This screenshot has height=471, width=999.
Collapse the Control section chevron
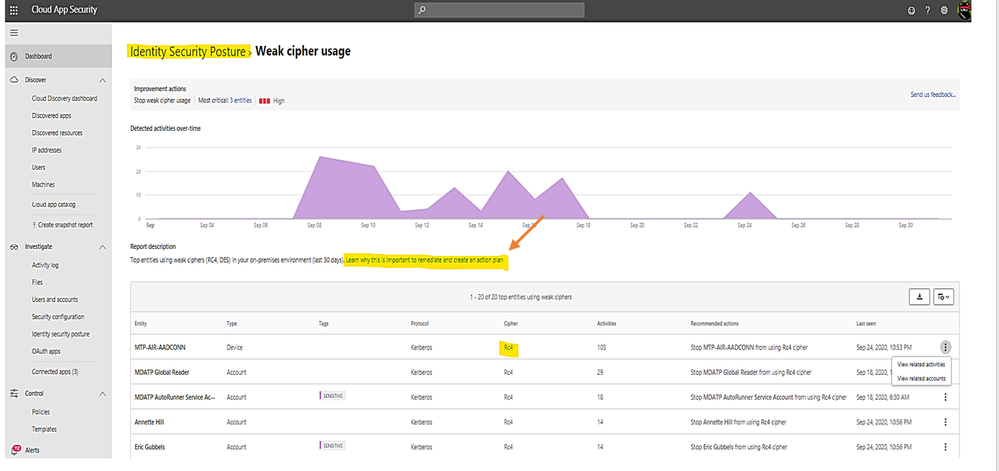103,395
